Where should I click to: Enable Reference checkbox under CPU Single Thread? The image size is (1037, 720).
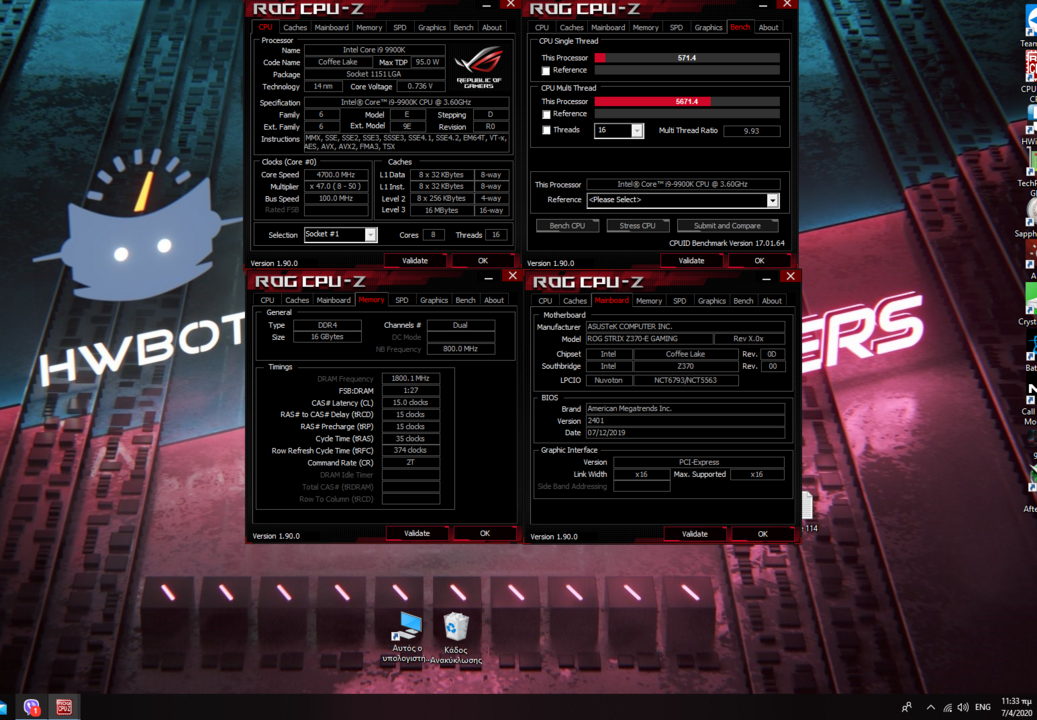(546, 70)
